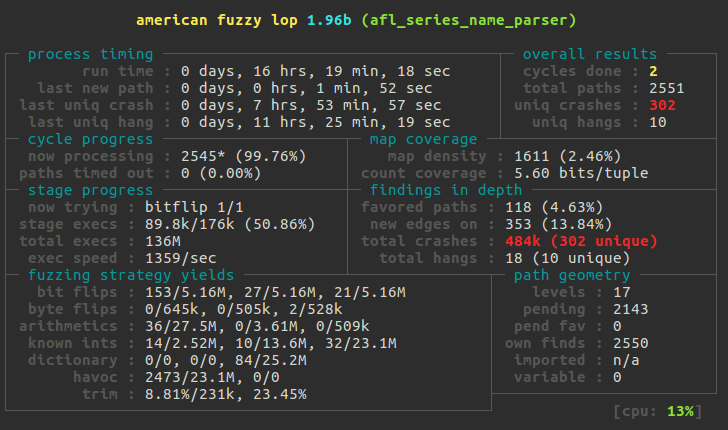Click the havoc value '2473/23.1M, 0/0'
Screen dimensions: 728x430
click(212, 378)
